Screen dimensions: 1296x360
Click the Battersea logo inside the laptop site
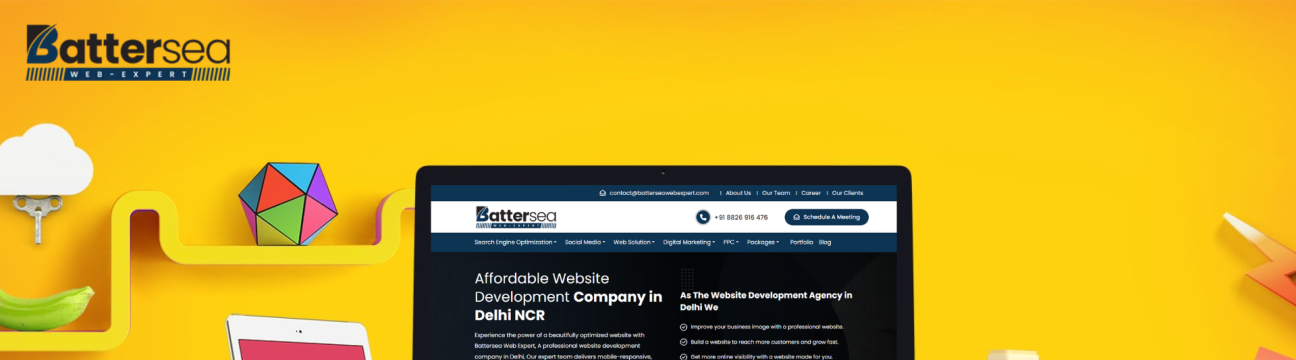point(516,216)
